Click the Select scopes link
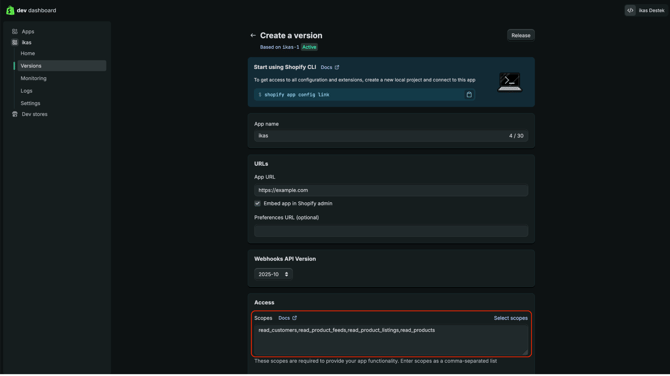The height and width of the screenshot is (376, 670). 511,318
